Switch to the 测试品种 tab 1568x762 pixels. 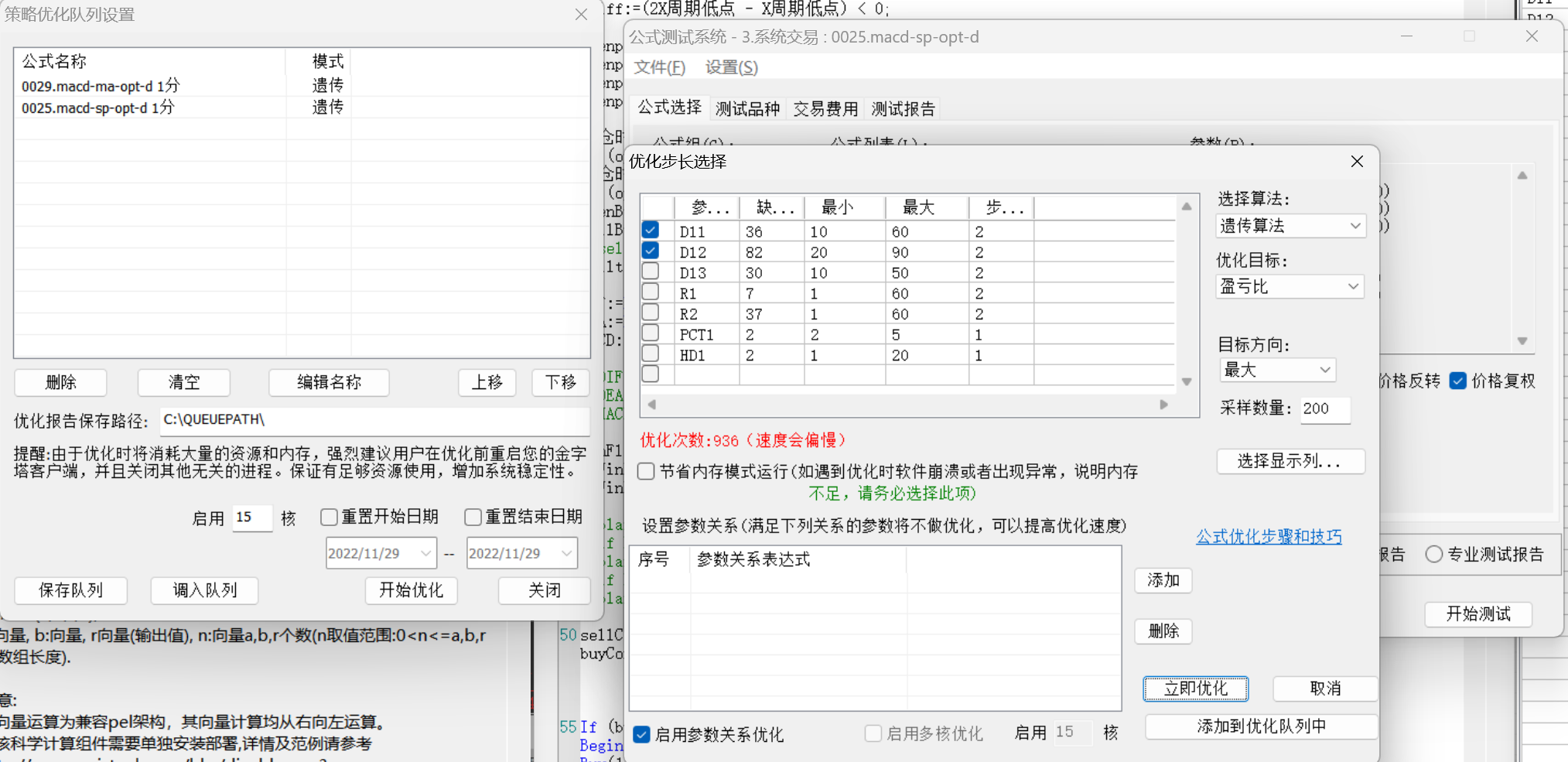(x=746, y=108)
